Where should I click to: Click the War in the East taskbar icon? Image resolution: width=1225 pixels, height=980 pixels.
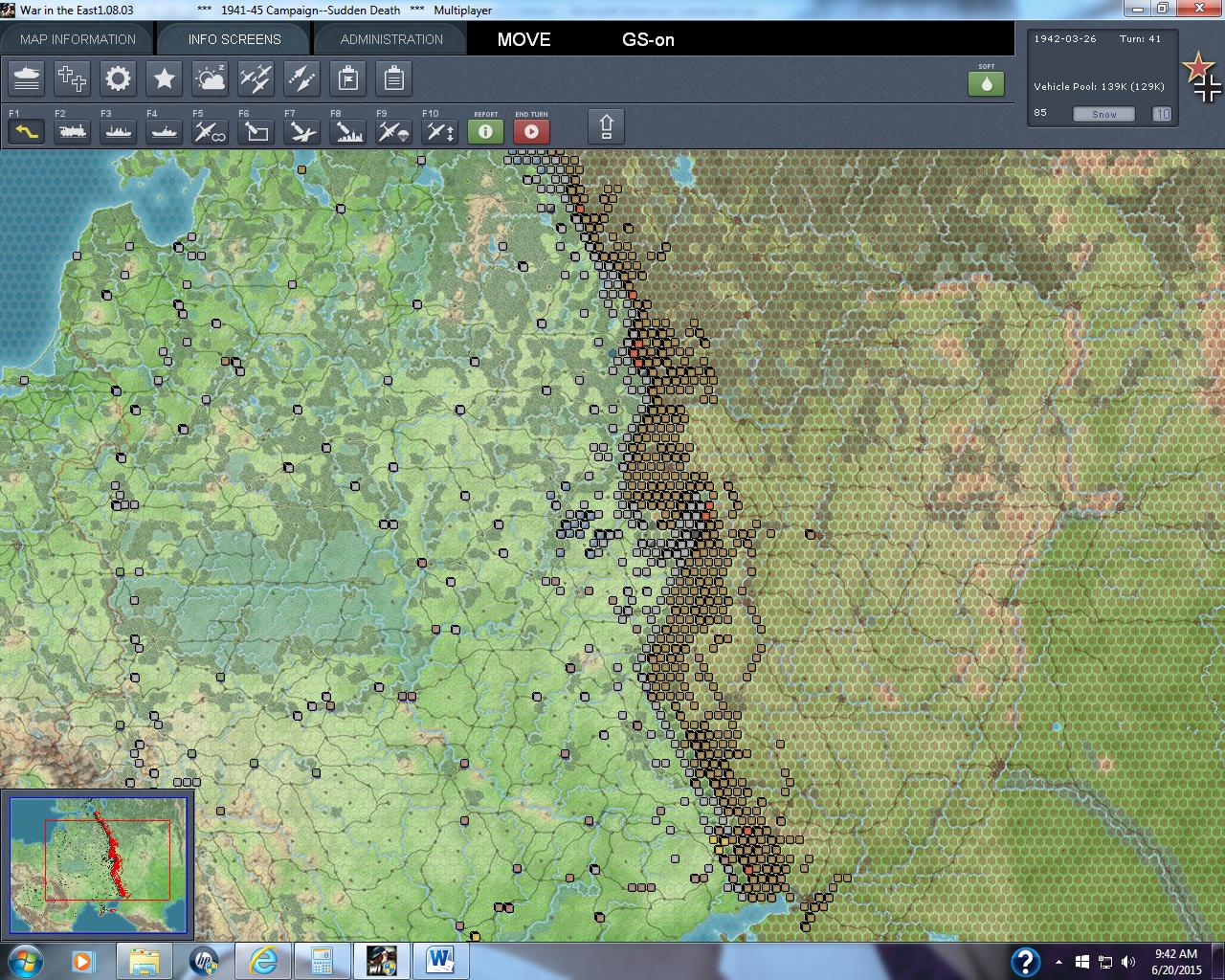381,961
